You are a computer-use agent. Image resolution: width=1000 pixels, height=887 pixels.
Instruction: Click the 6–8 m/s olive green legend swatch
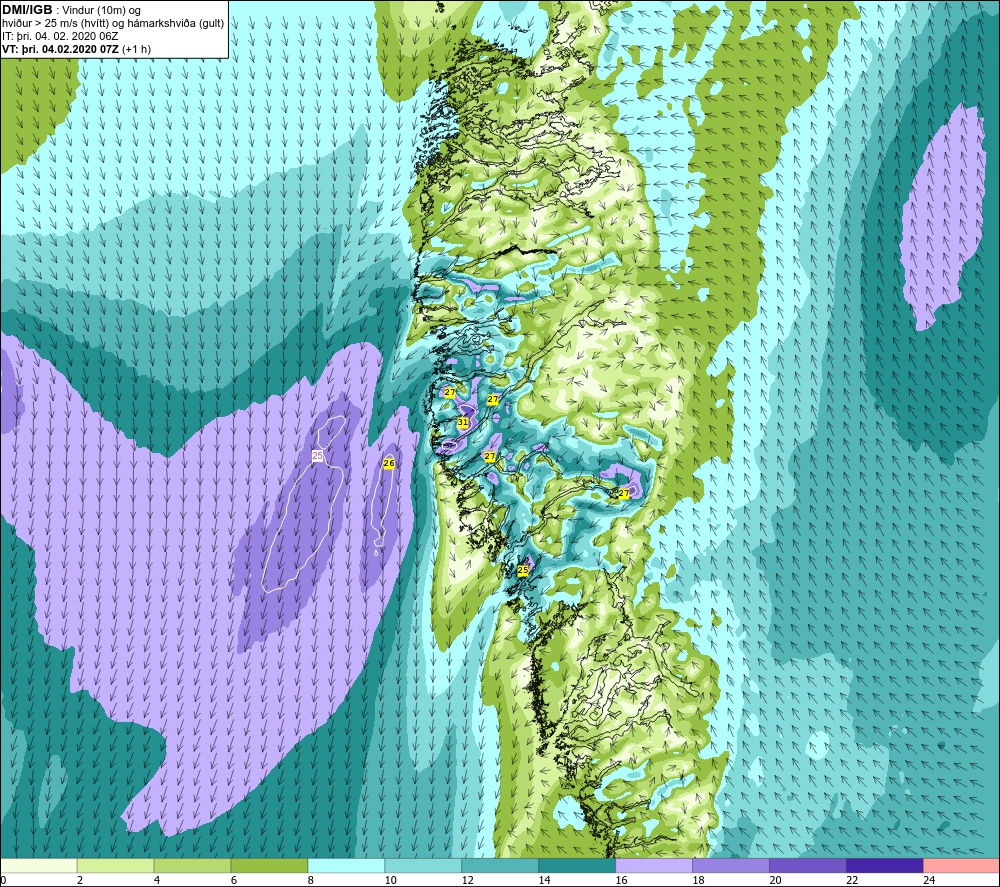click(269, 865)
